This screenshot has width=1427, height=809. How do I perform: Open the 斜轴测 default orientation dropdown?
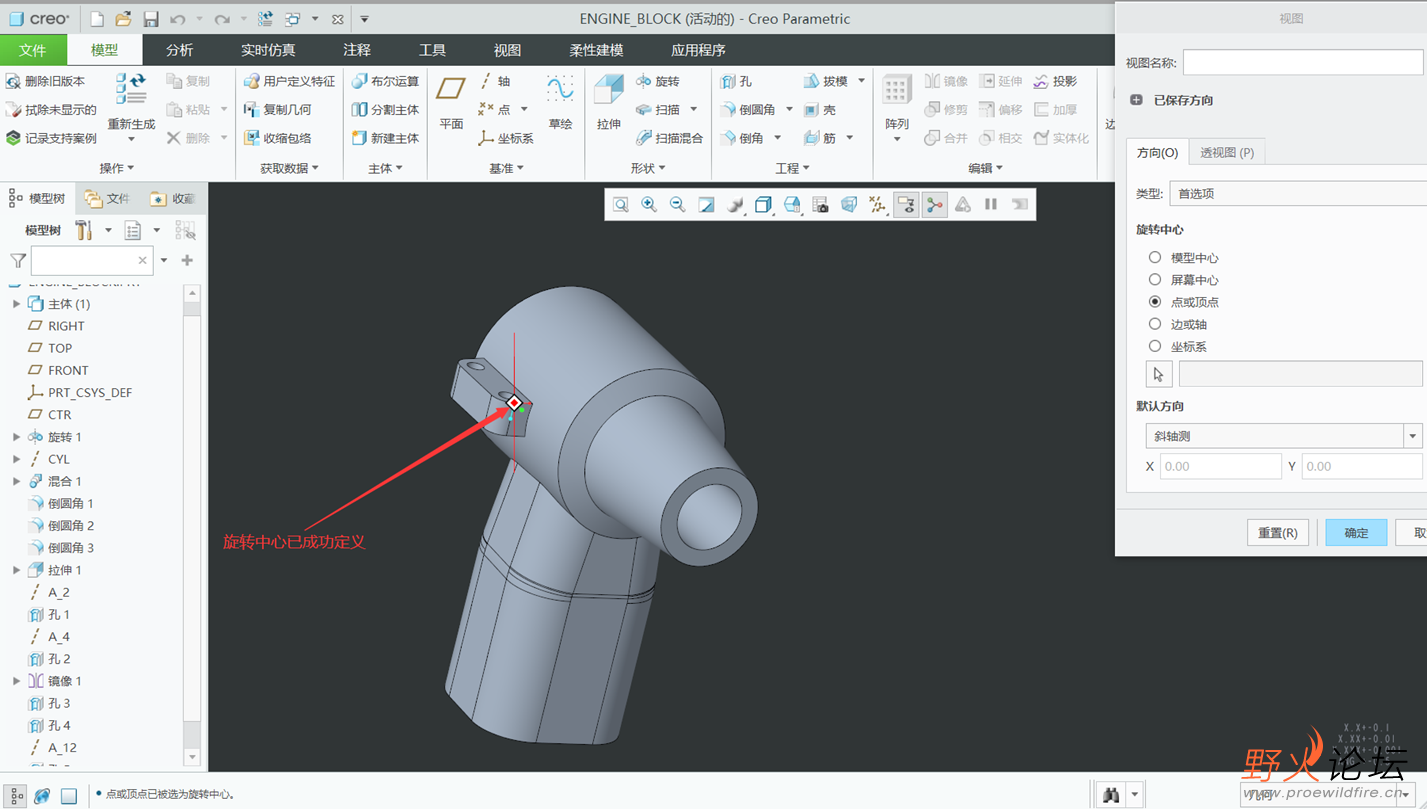[x=1283, y=436]
